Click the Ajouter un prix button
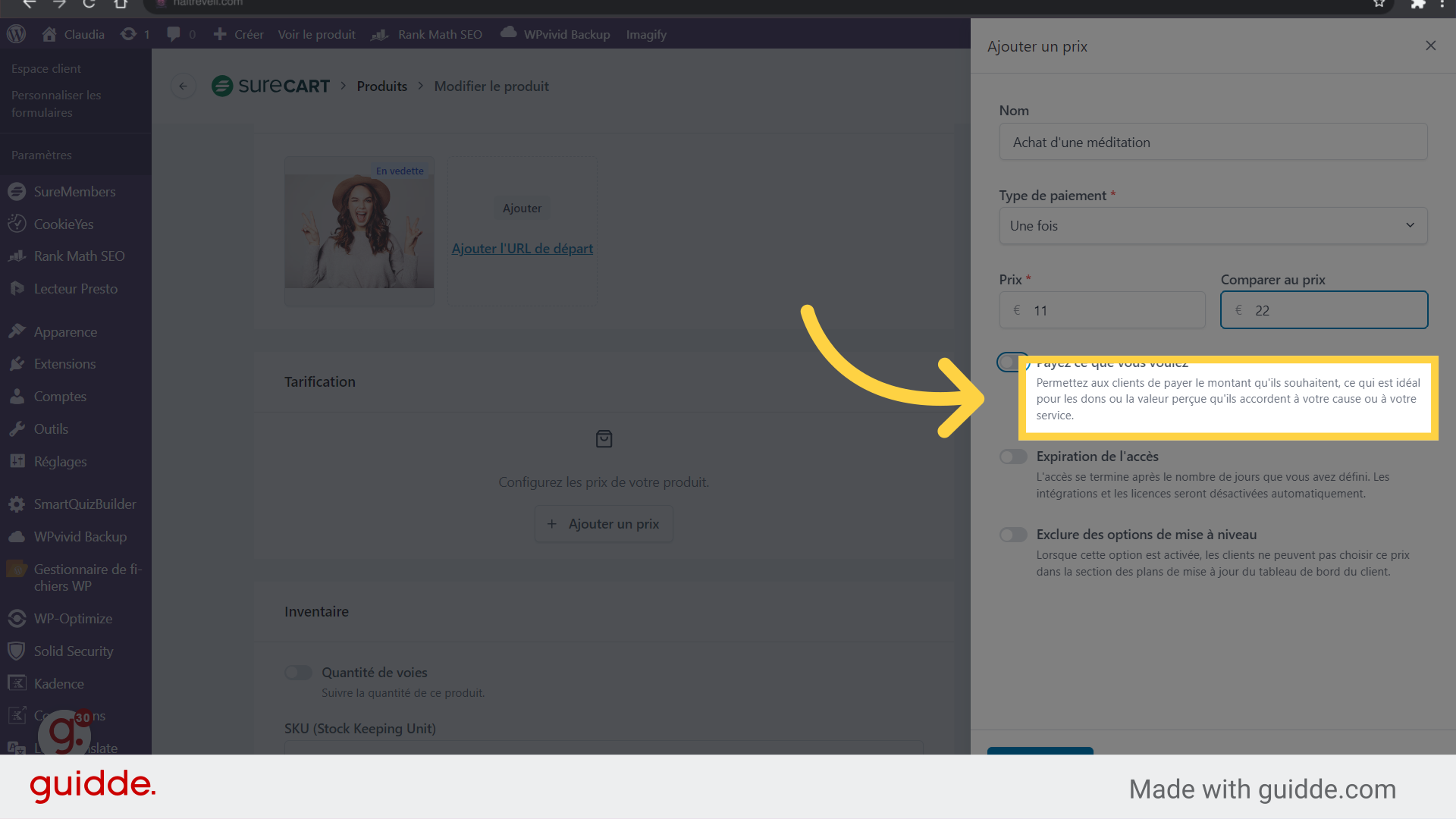1456x819 pixels. pyautogui.click(x=604, y=524)
